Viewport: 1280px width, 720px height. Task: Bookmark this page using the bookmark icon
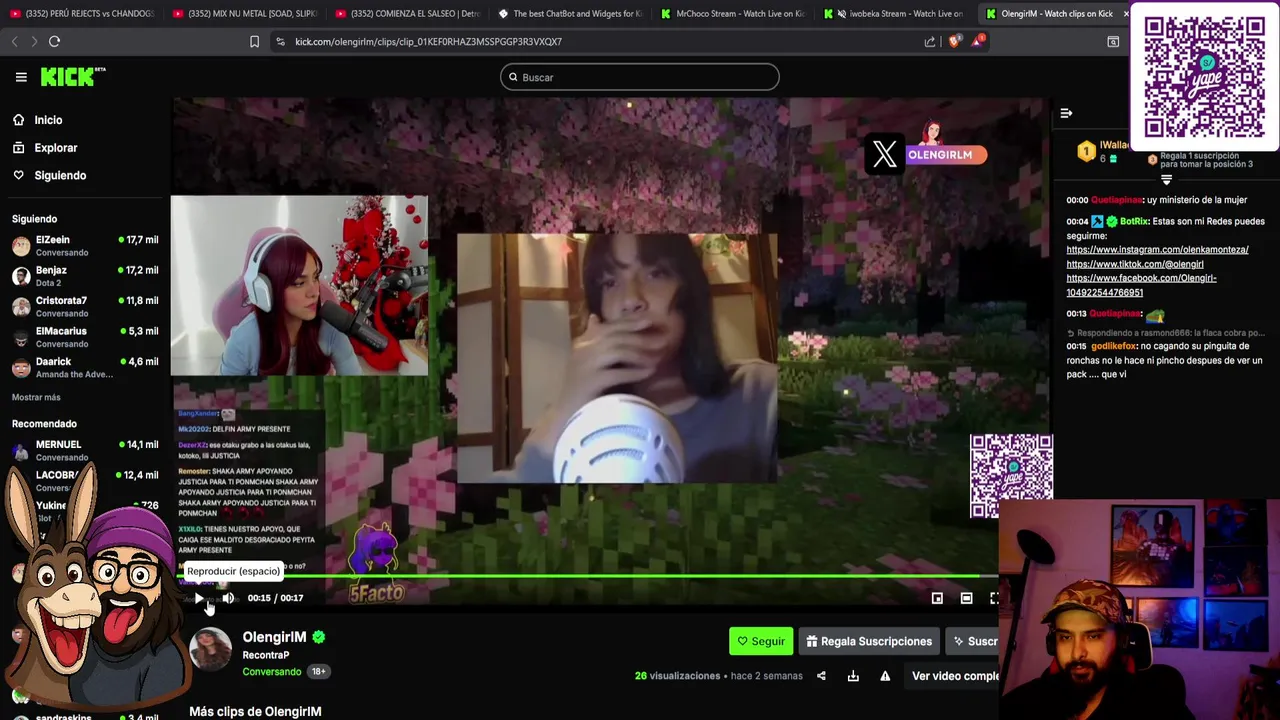coord(254,41)
